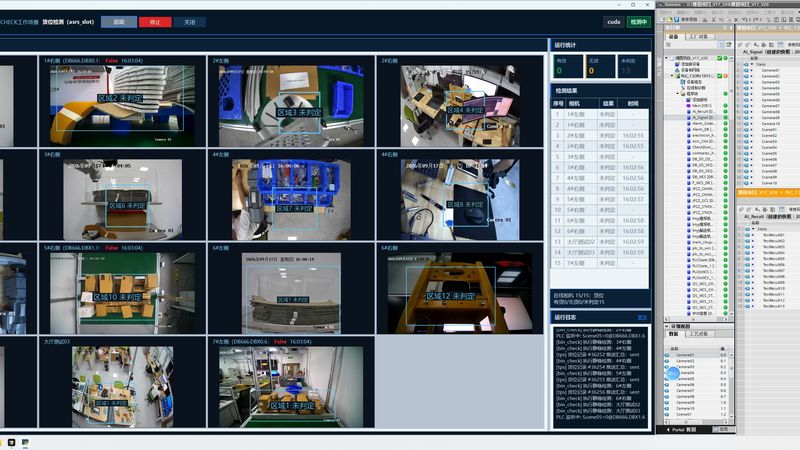Click the cuda badge
The image size is (800, 450).
coord(614,21)
